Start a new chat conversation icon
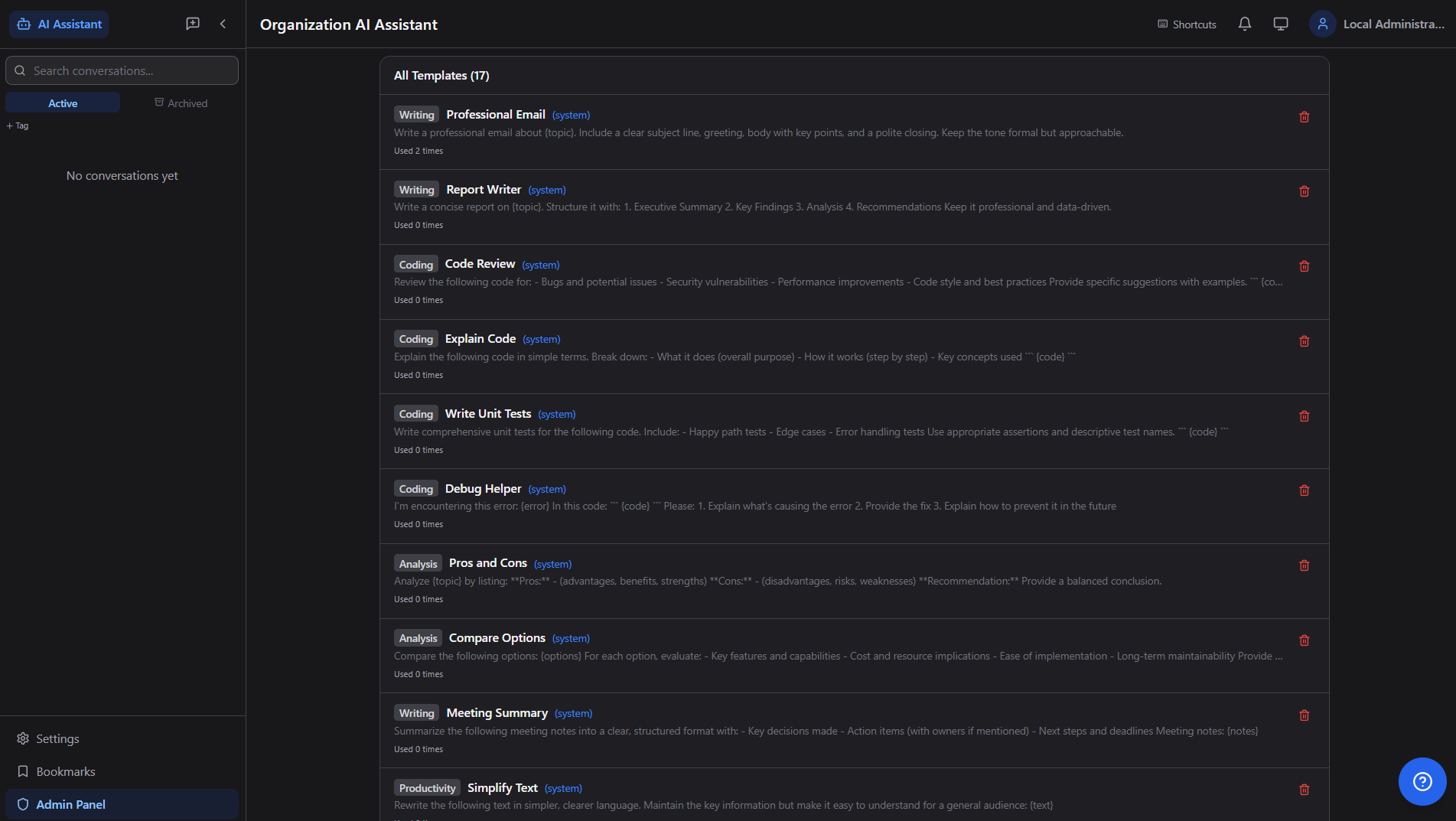 pyautogui.click(x=193, y=24)
